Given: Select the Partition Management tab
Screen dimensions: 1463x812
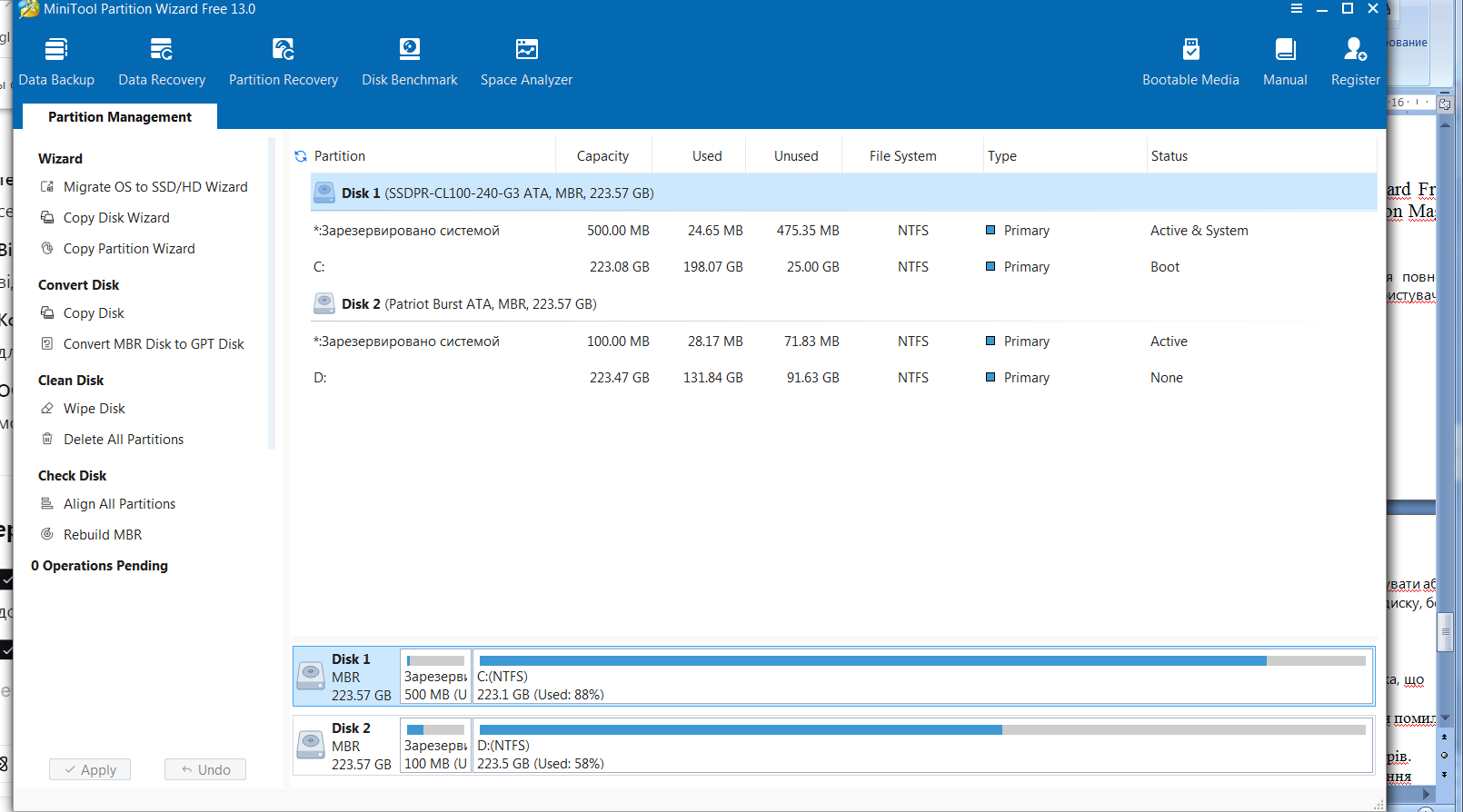Looking at the screenshot, I should click(x=120, y=117).
